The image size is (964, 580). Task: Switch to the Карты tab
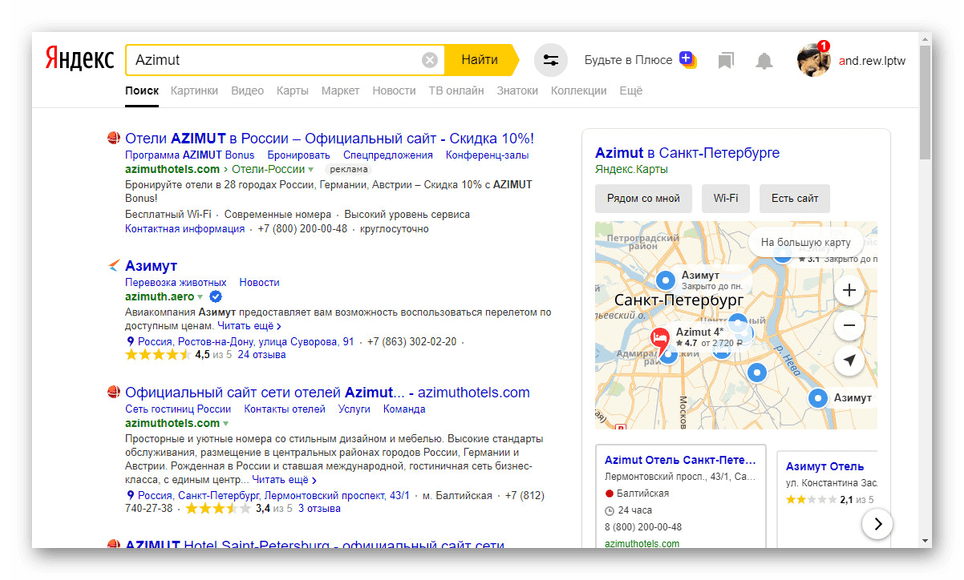click(x=292, y=91)
